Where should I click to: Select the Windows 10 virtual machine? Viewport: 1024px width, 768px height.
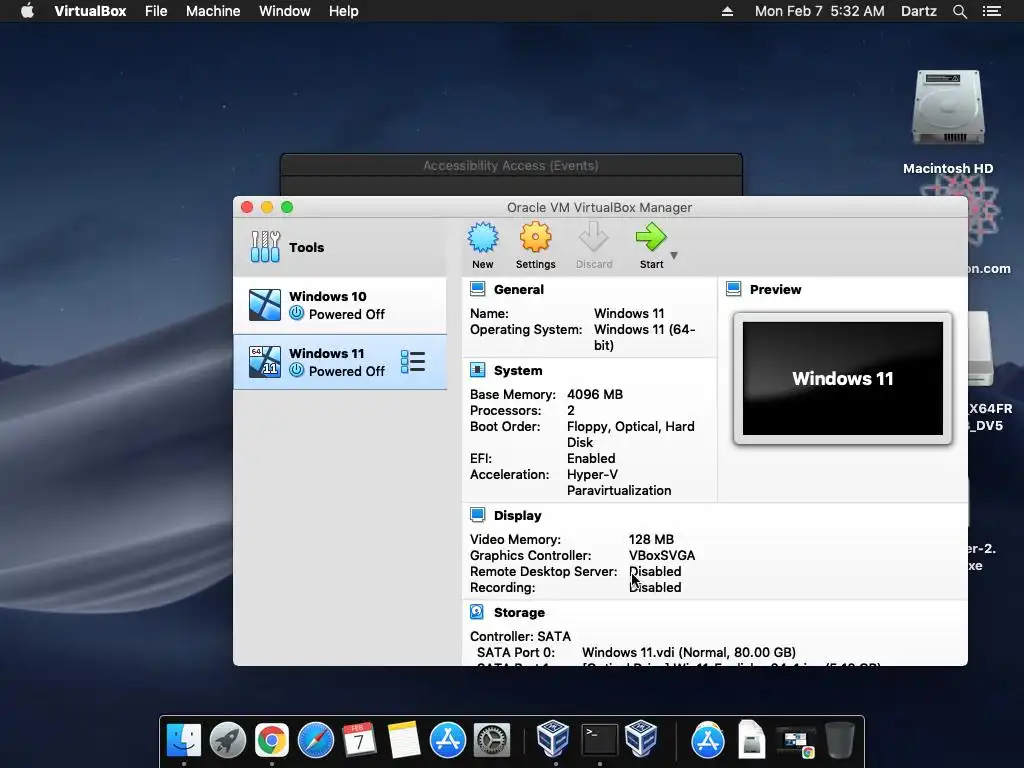pos(340,305)
